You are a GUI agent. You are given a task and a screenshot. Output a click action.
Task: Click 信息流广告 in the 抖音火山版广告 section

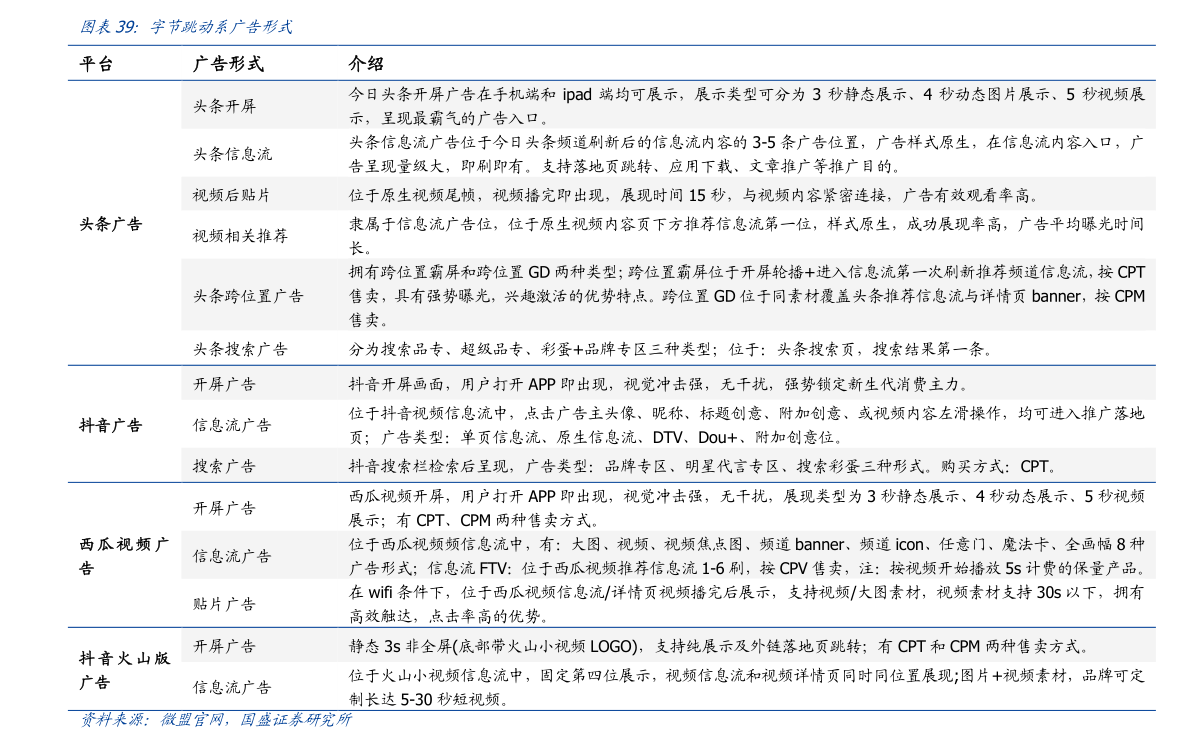pos(232,687)
